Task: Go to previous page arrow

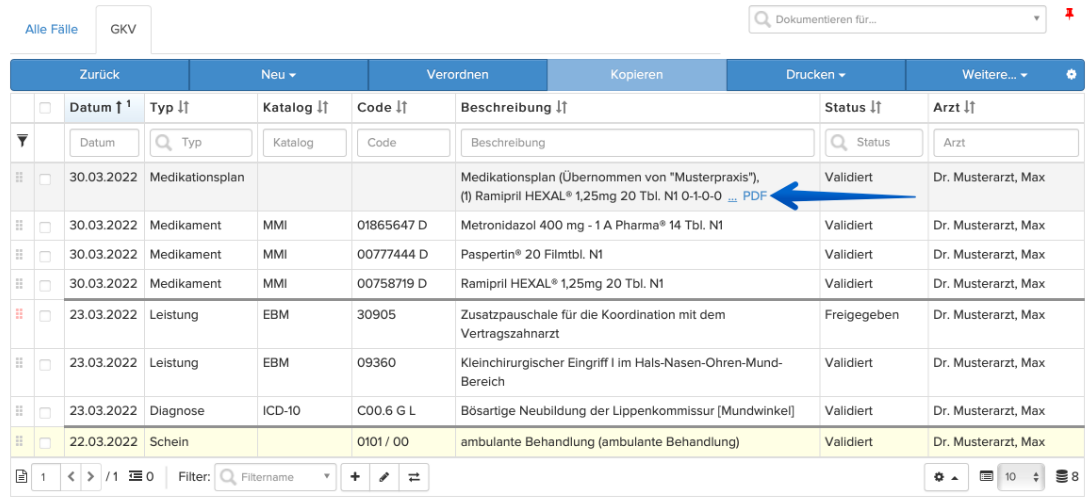Action: pos(72,477)
